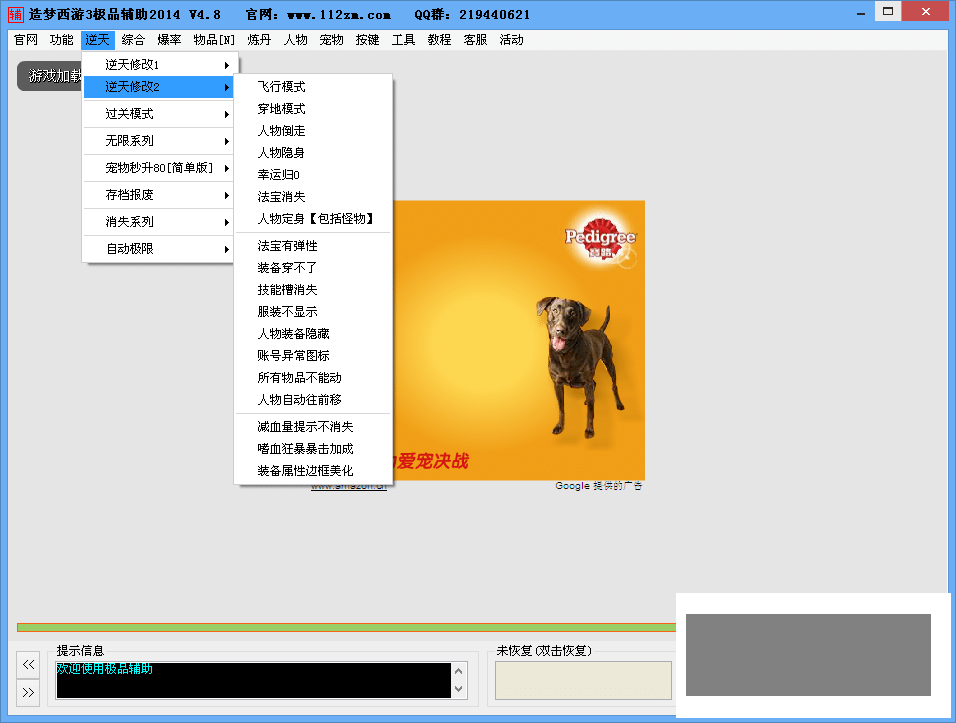Image resolution: width=956 pixels, height=723 pixels.
Task: Select 人物隐身 option
Action: point(281,153)
